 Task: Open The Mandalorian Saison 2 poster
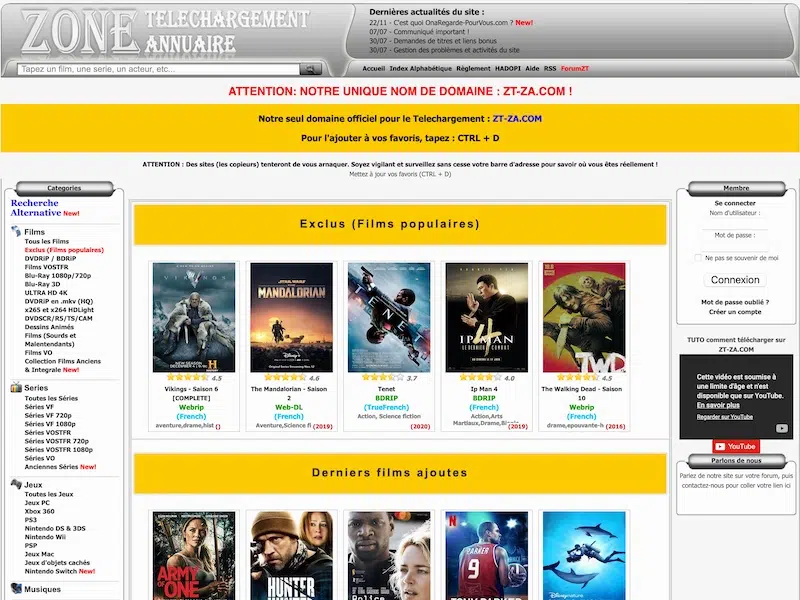[291, 317]
